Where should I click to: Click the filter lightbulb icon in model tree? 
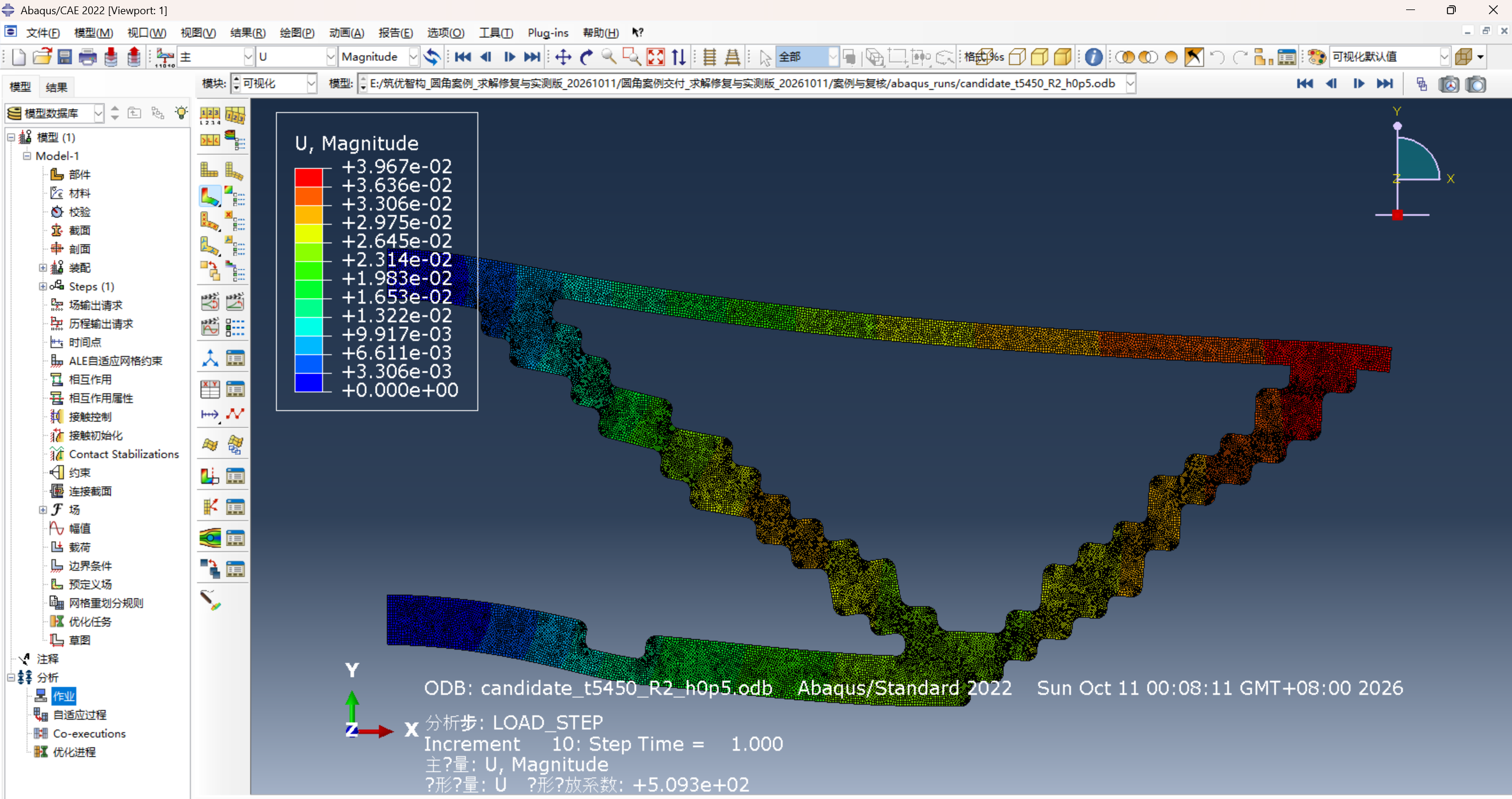click(x=181, y=112)
